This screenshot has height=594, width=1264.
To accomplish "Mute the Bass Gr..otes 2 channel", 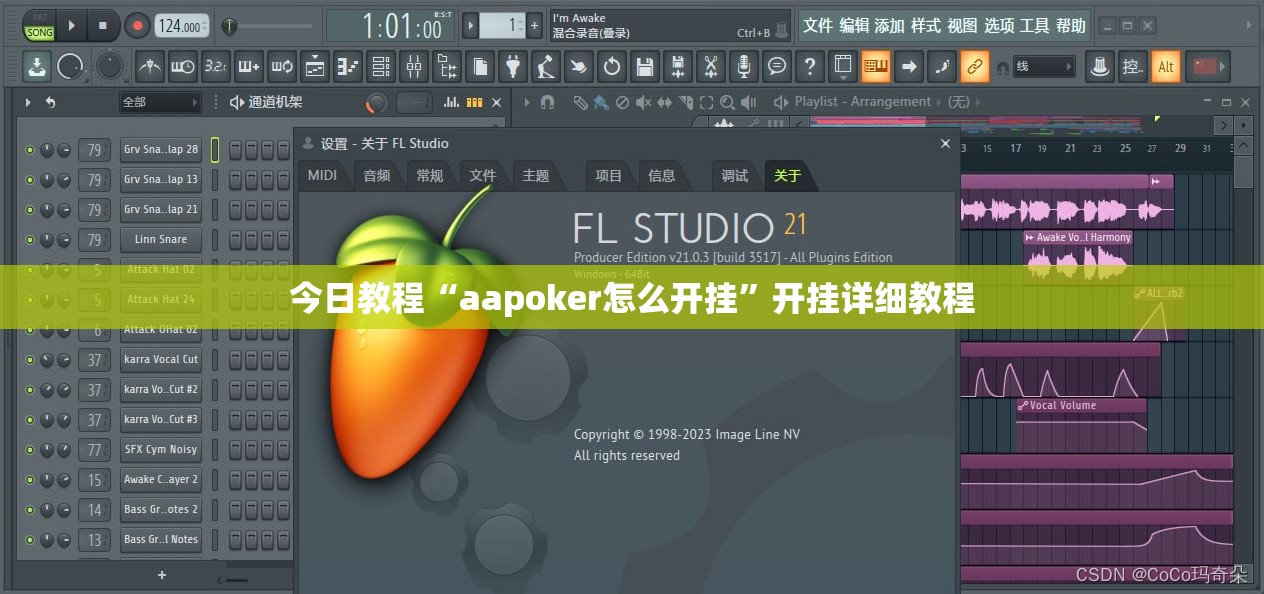I will tap(30, 510).
